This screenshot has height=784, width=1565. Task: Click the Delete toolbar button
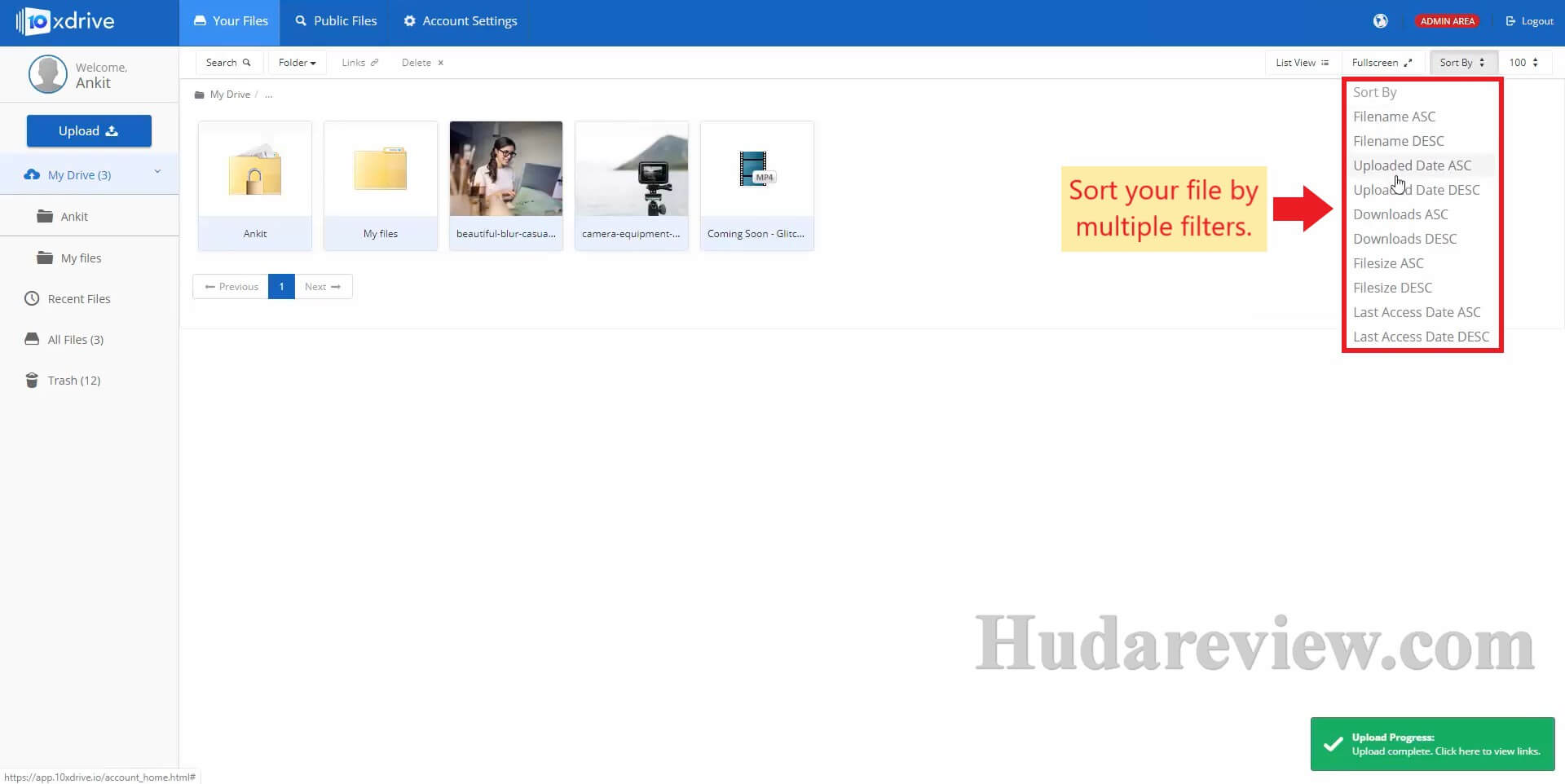[422, 63]
